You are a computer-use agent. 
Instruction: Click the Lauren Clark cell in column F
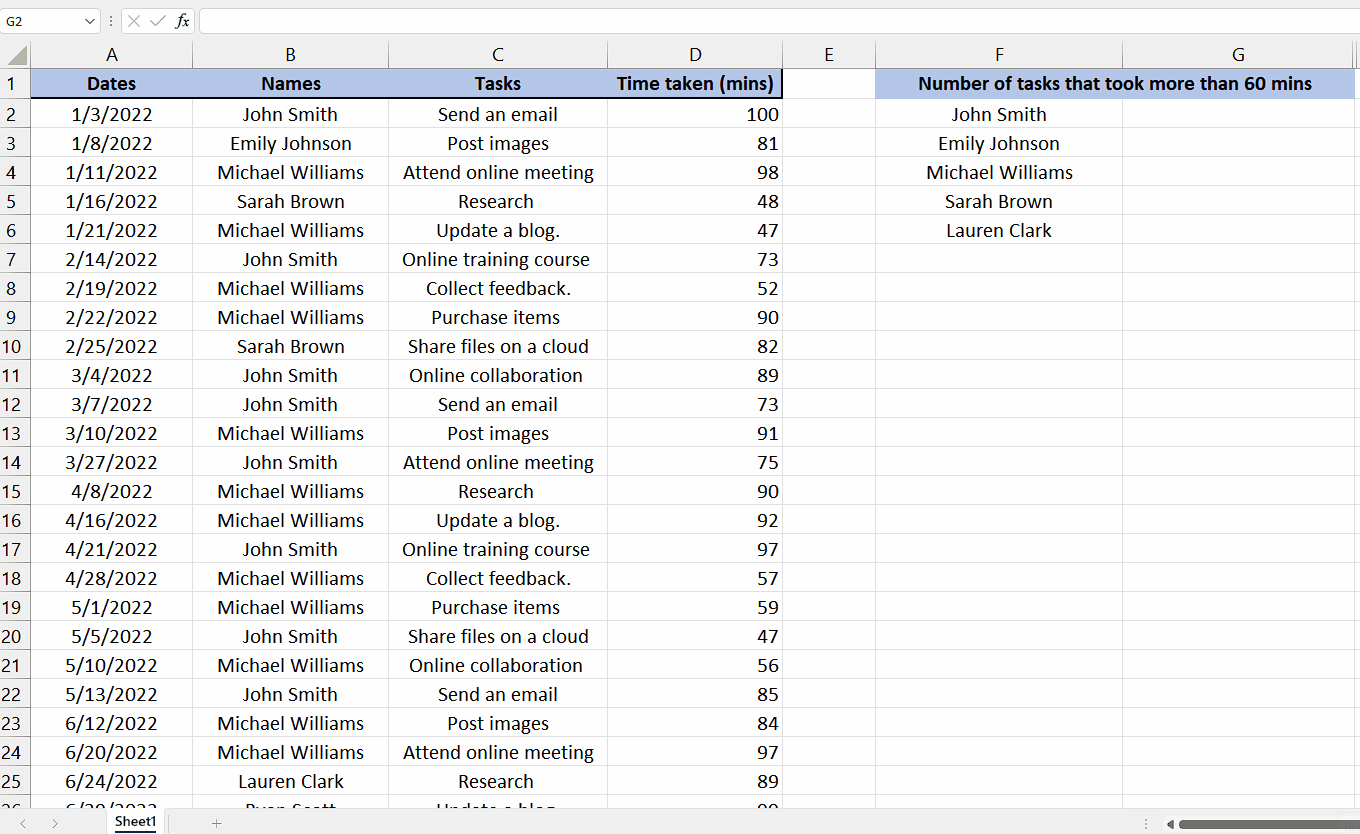tap(999, 230)
